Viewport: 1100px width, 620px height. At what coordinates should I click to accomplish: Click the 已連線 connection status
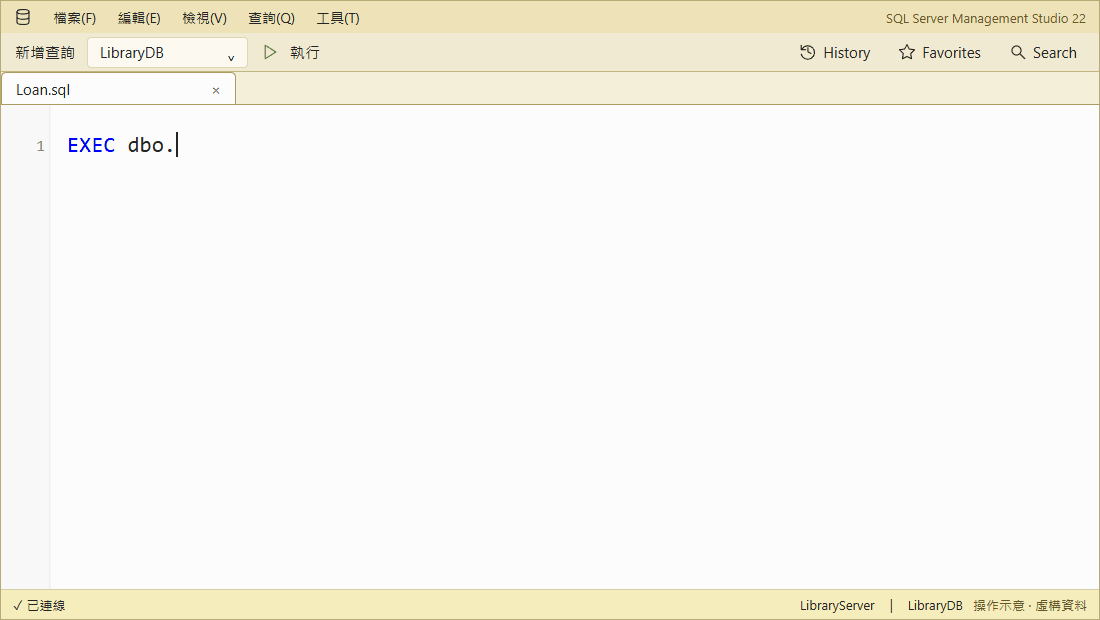[39, 605]
